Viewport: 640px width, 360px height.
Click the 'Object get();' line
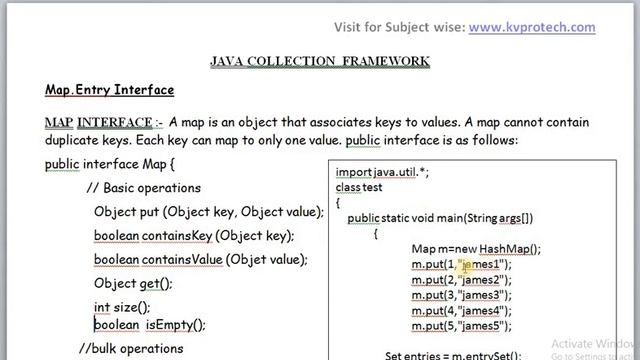pyautogui.click(x=133, y=284)
